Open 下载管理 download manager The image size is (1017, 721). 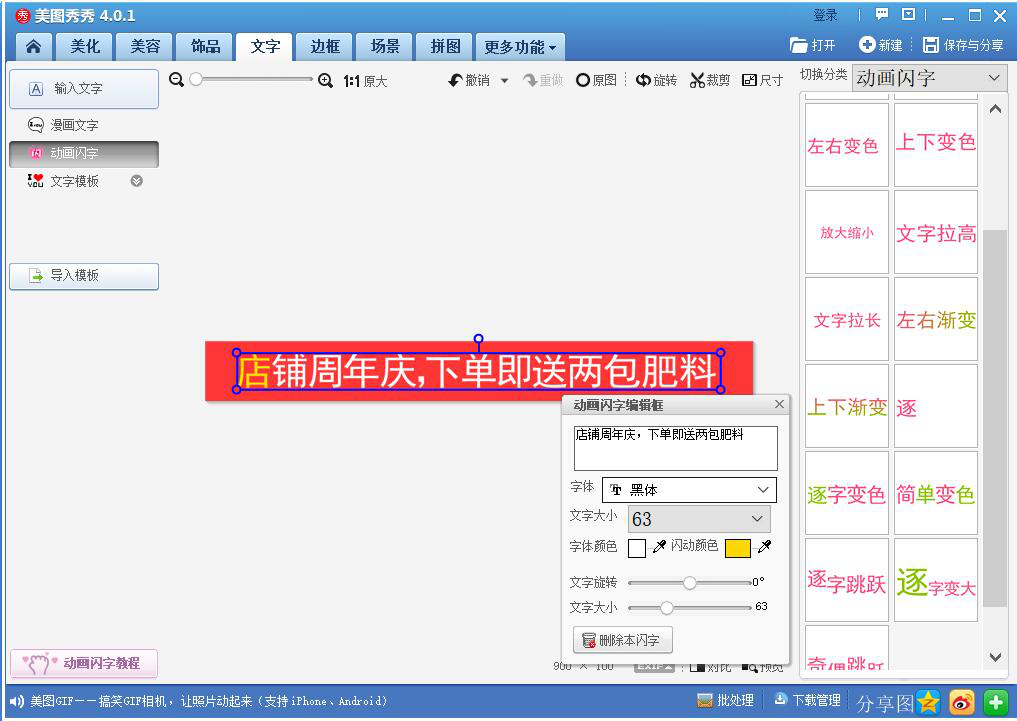click(808, 700)
